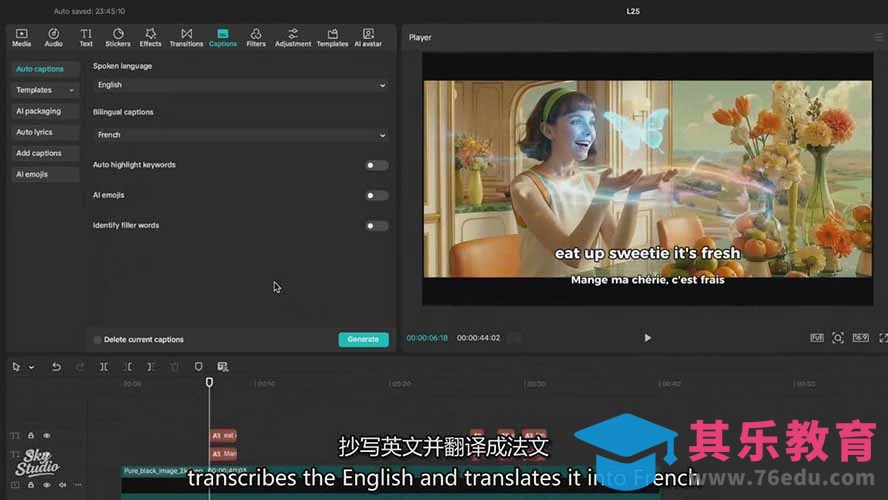Hide the main video track eye
This screenshot has height=500, width=888.
[x=47, y=485]
